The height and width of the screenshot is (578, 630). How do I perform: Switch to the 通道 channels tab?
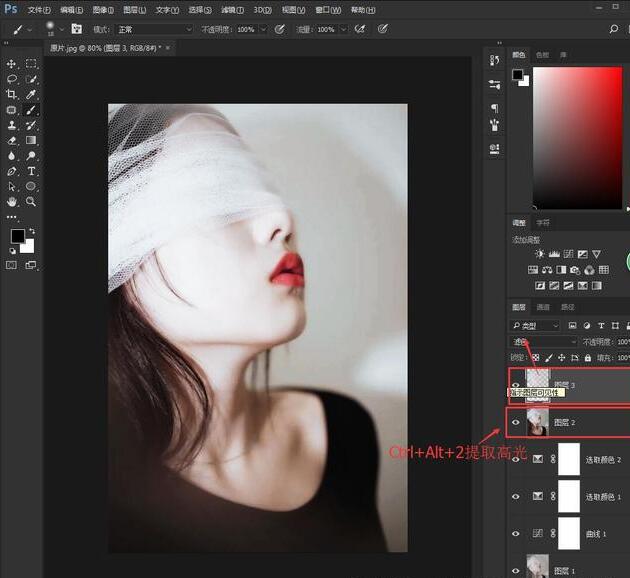click(x=543, y=307)
